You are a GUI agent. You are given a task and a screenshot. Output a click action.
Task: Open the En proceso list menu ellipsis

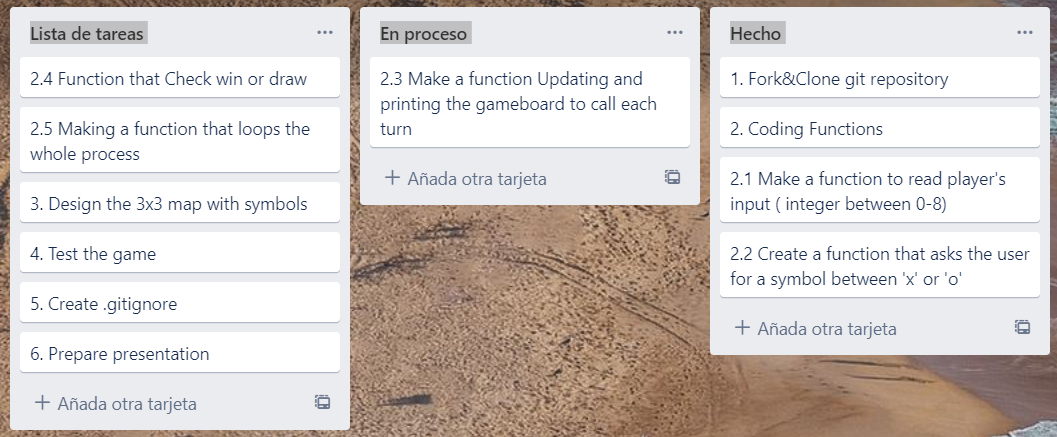coord(675,32)
